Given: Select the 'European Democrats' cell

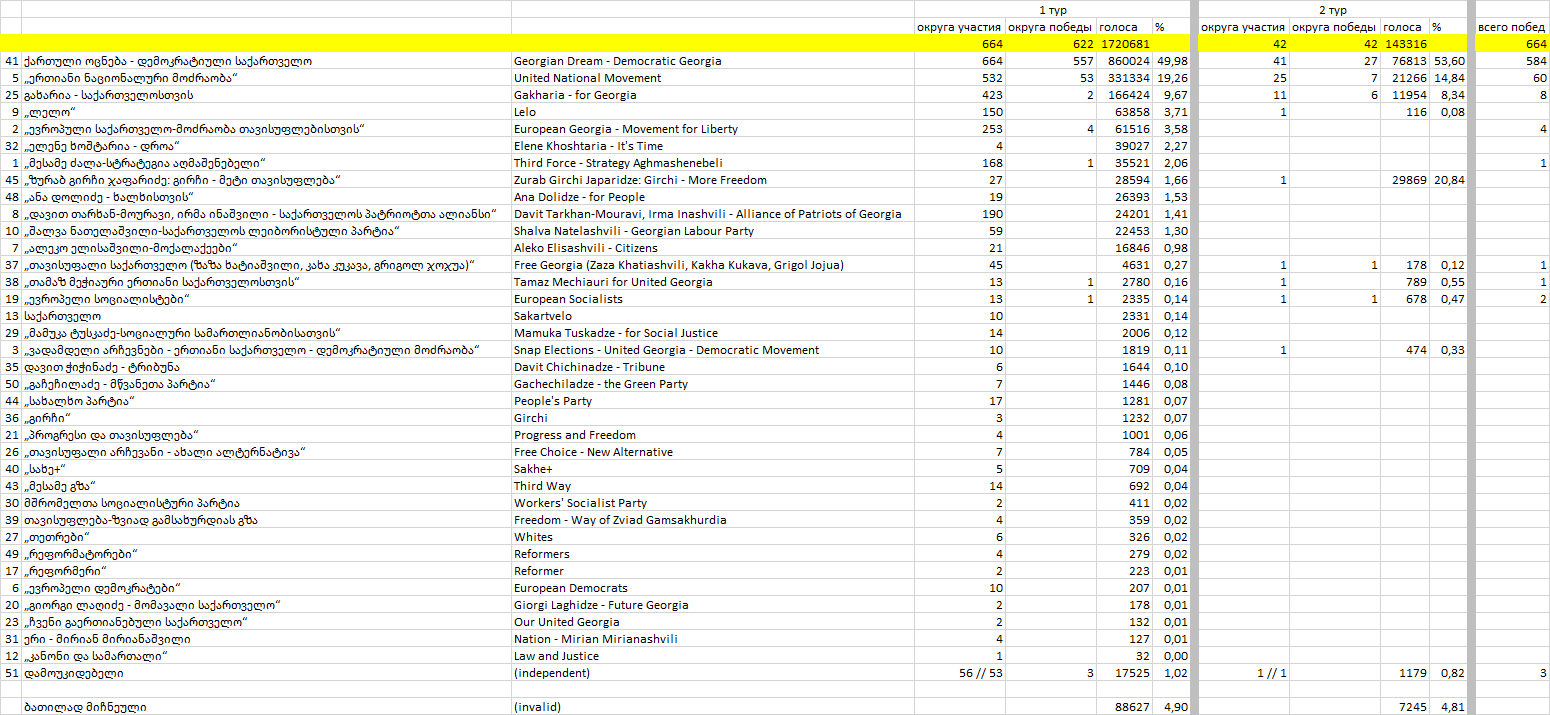Looking at the screenshot, I should click(713, 588).
